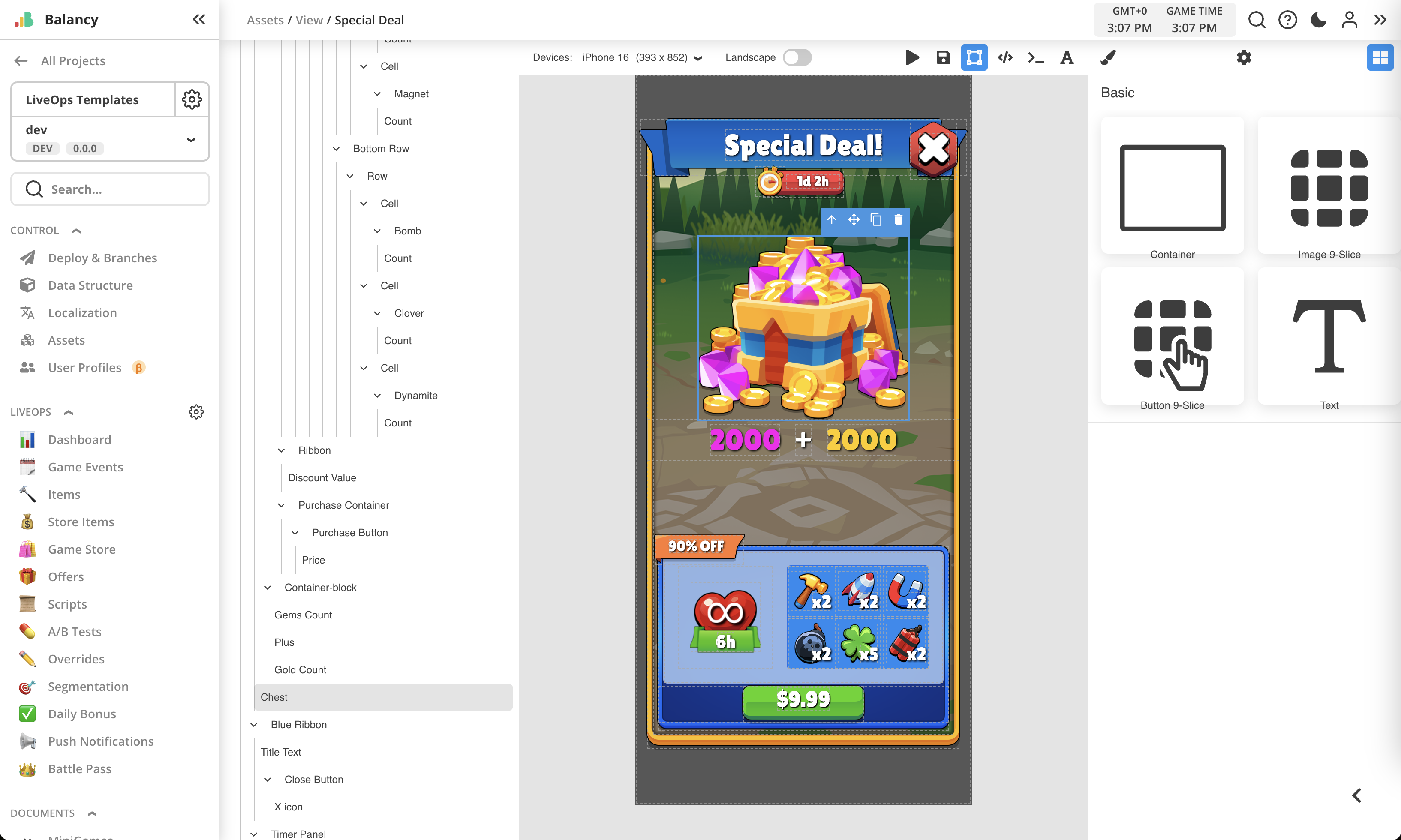1401x840 pixels.
Task: Click the Play preview icon in toolbar
Action: 912,57
